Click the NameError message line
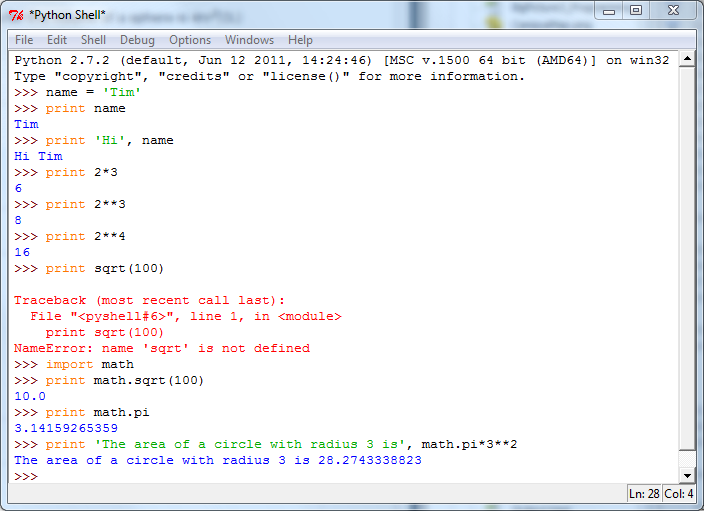Viewport: 704px width, 511px height. click(162, 348)
